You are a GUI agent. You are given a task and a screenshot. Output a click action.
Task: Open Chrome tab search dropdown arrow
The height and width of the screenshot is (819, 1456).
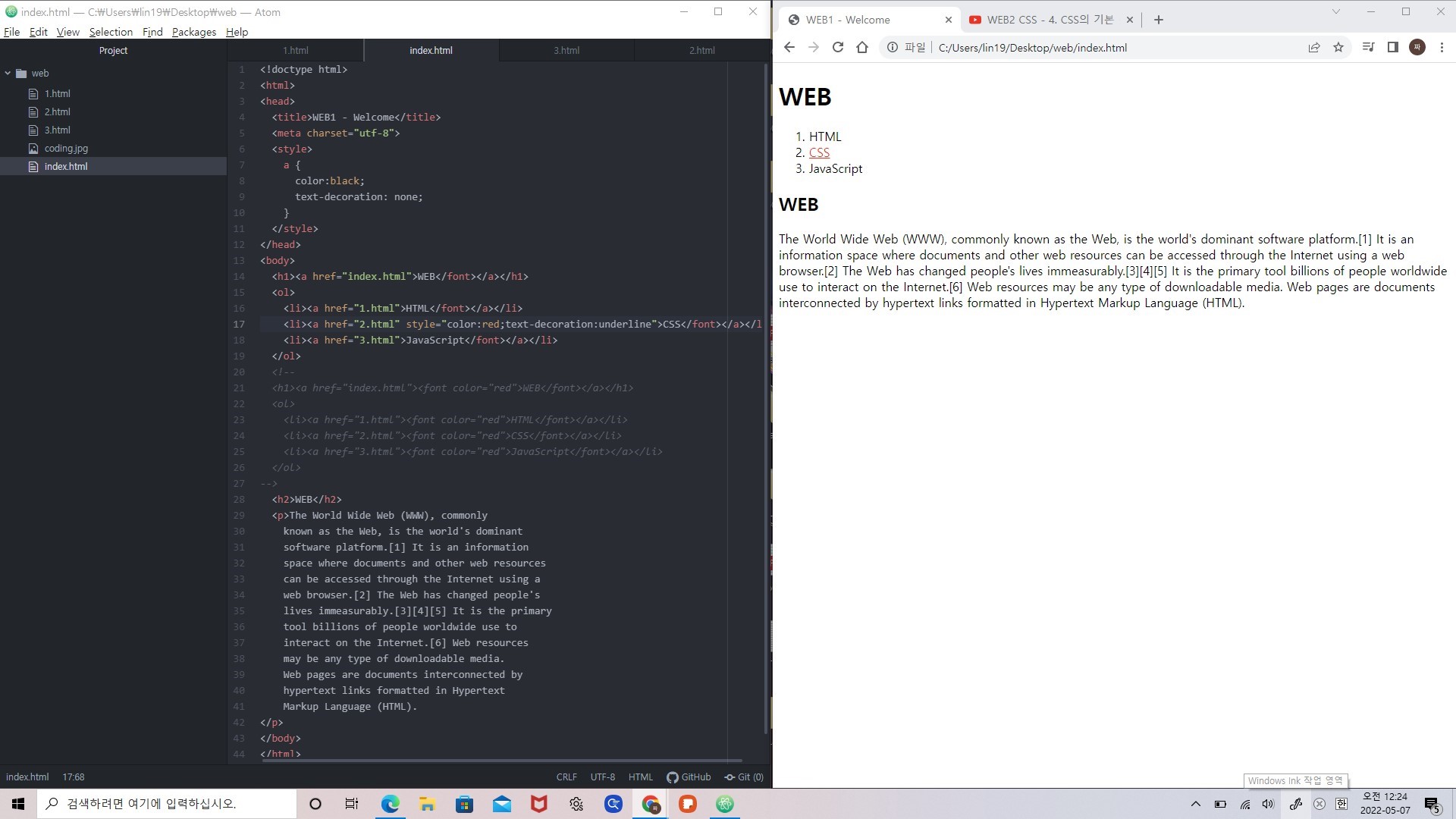pos(1335,11)
